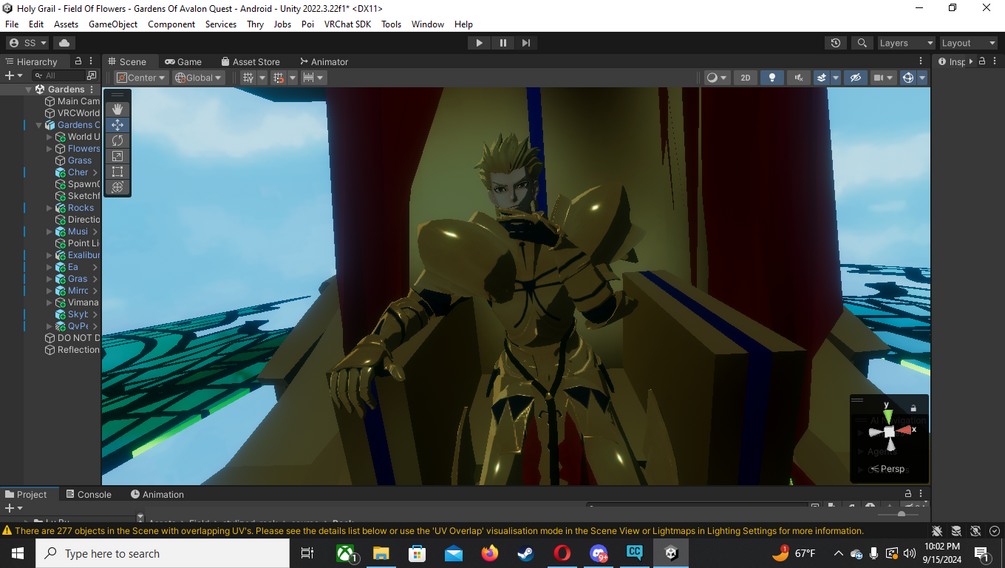Image resolution: width=1005 pixels, height=568 pixels.
Task: Toggle the Inspector panel lock
Action: [x=982, y=61]
